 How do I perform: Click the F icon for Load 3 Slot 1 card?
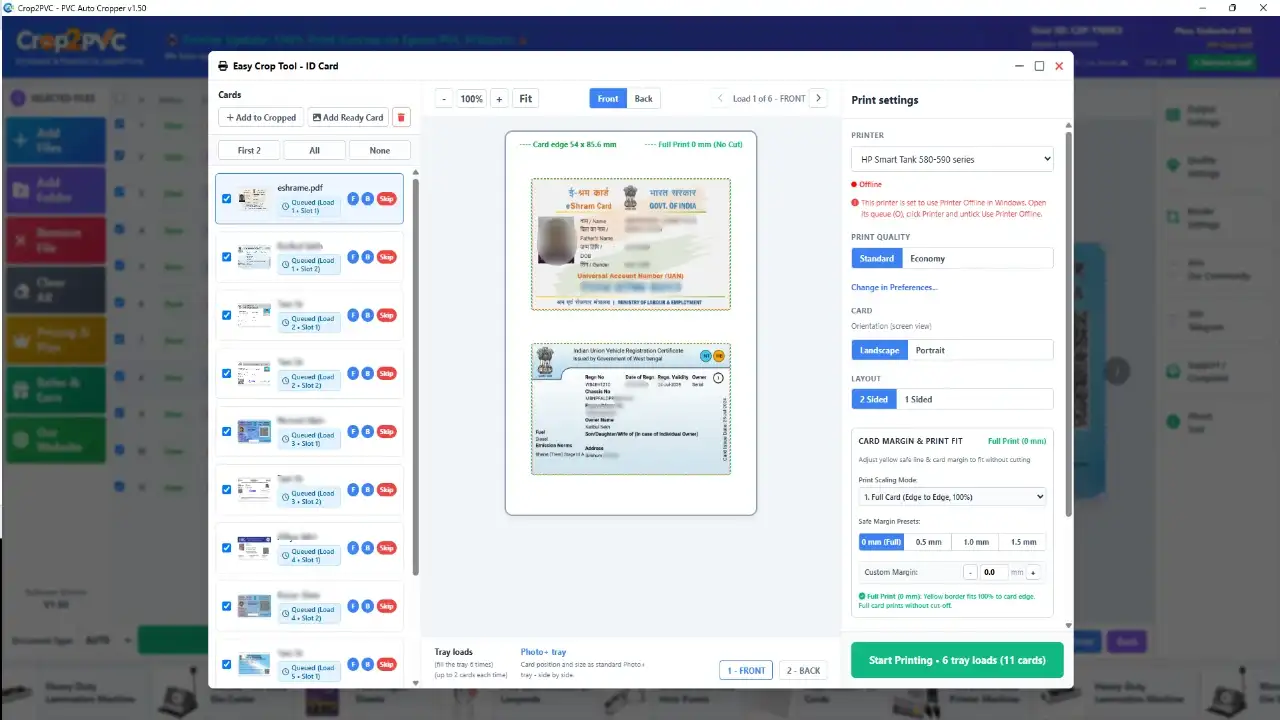coord(353,431)
